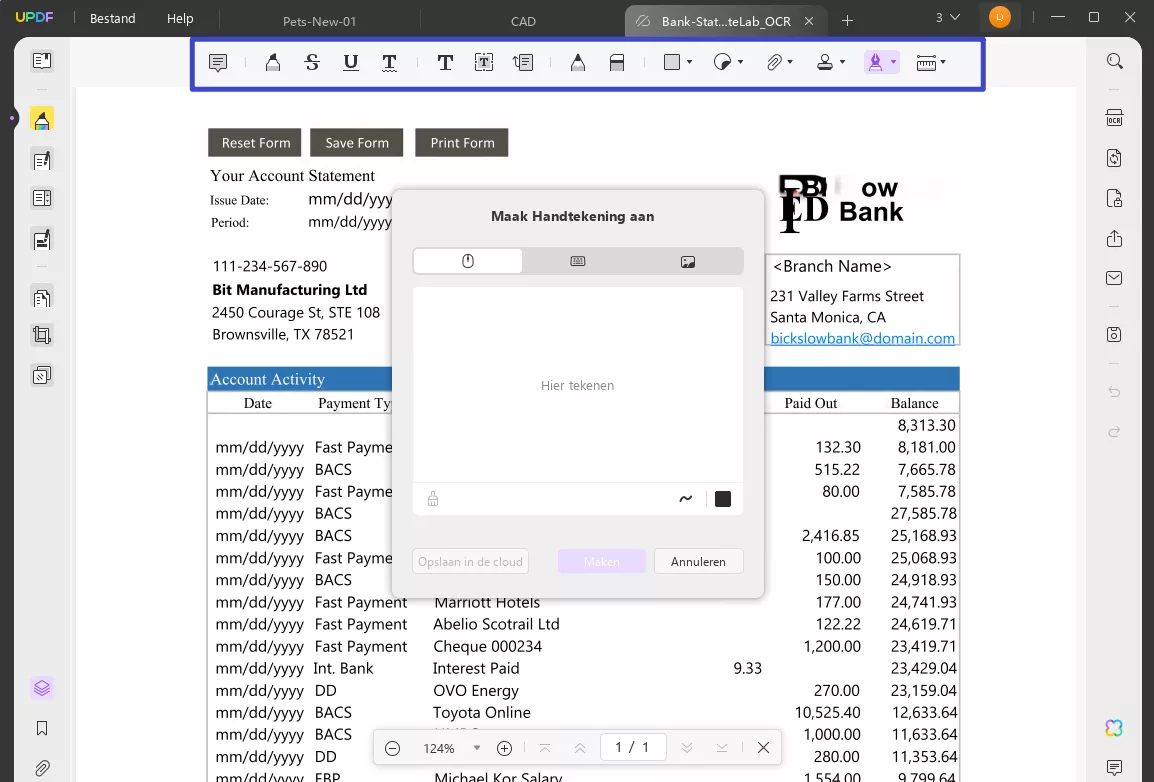Select the Signature tool

click(875, 63)
